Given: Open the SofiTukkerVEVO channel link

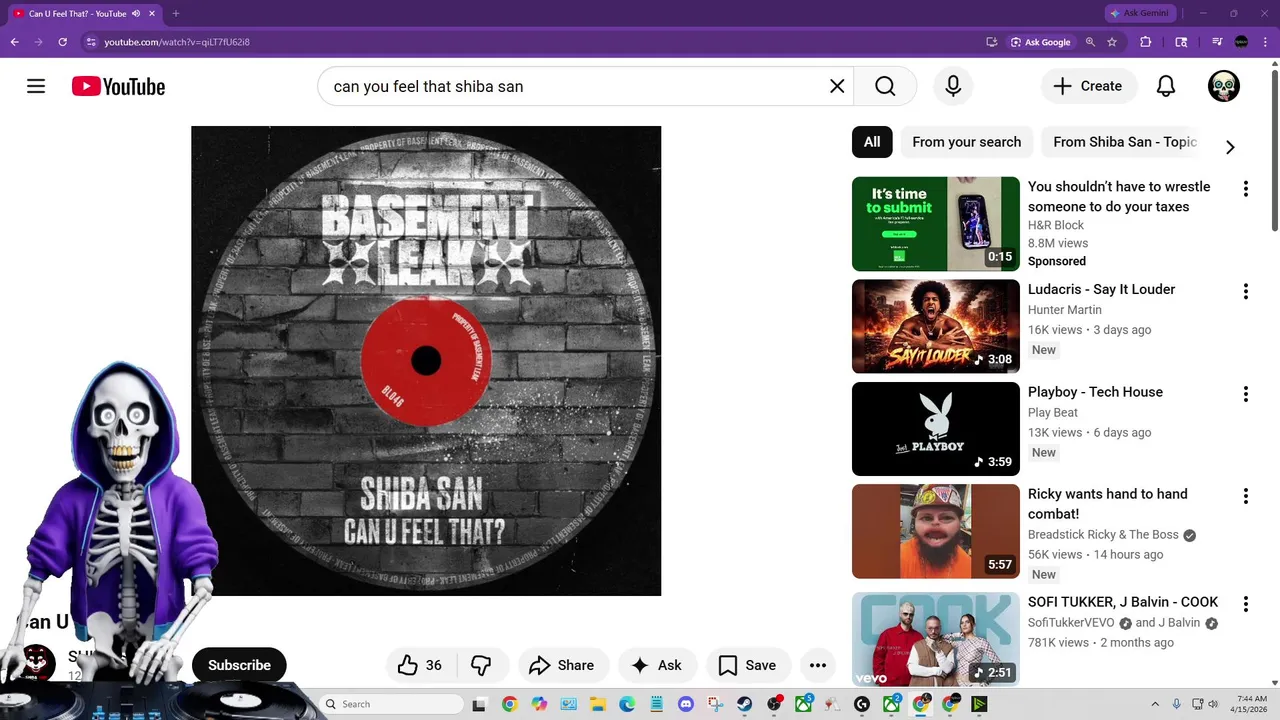Looking at the screenshot, I should coord(1071,622).
